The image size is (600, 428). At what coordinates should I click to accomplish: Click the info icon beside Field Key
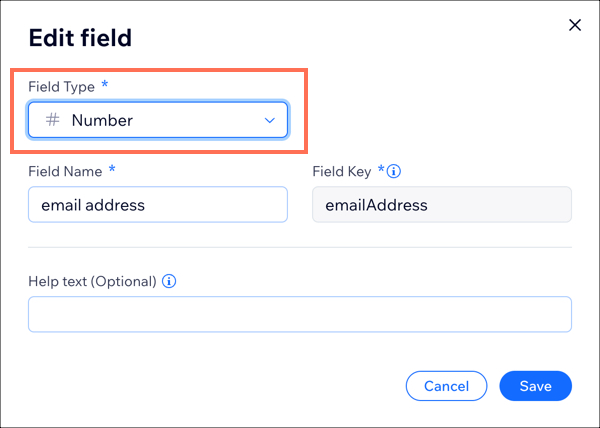click(394, 171)
